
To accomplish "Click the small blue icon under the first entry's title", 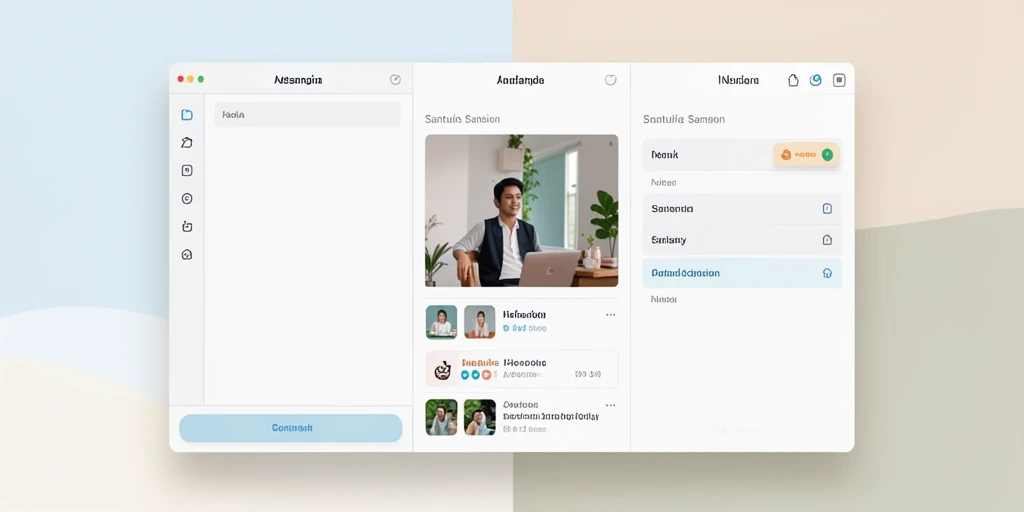I will (x=507, y=328).
